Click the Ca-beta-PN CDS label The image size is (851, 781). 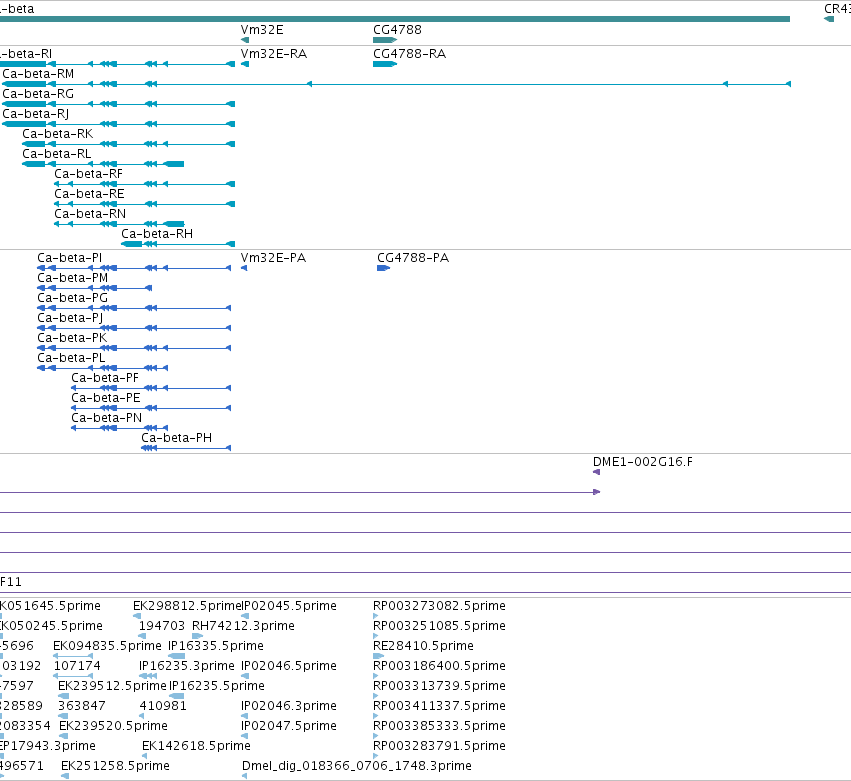click(x=107, y=418)
